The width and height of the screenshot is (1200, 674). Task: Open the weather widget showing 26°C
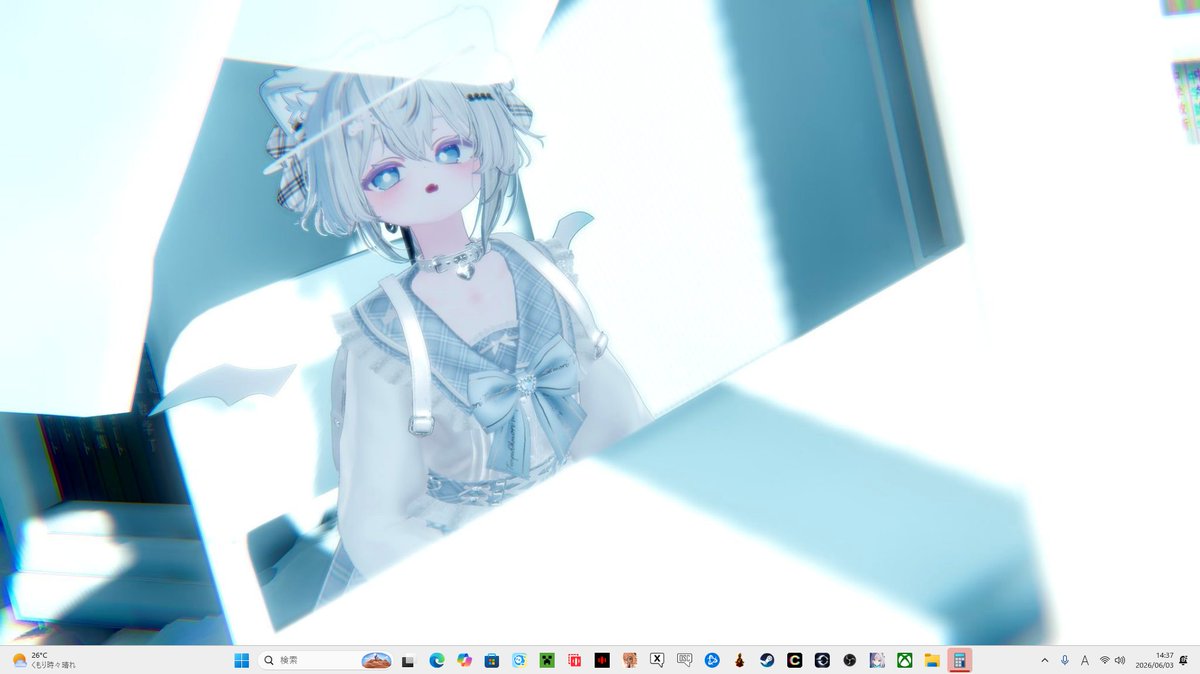coord(44,660)
